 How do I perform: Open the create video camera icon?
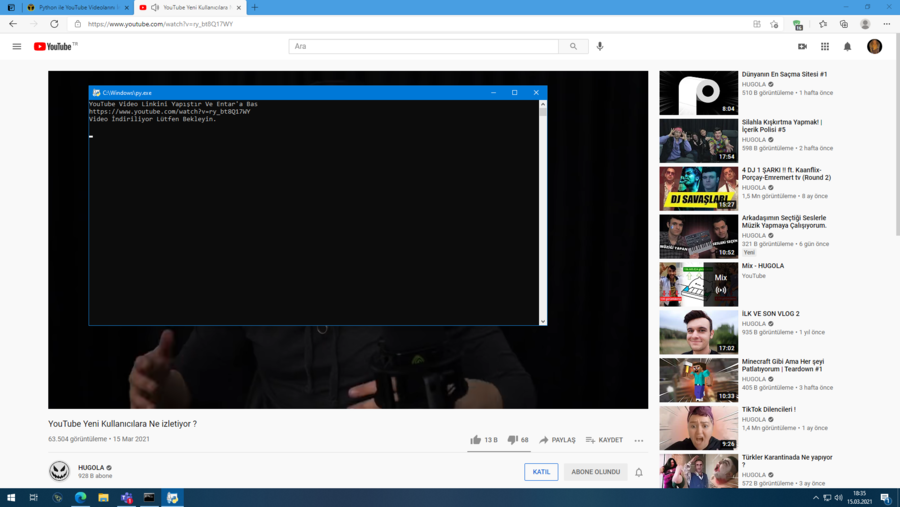point(802,46)
